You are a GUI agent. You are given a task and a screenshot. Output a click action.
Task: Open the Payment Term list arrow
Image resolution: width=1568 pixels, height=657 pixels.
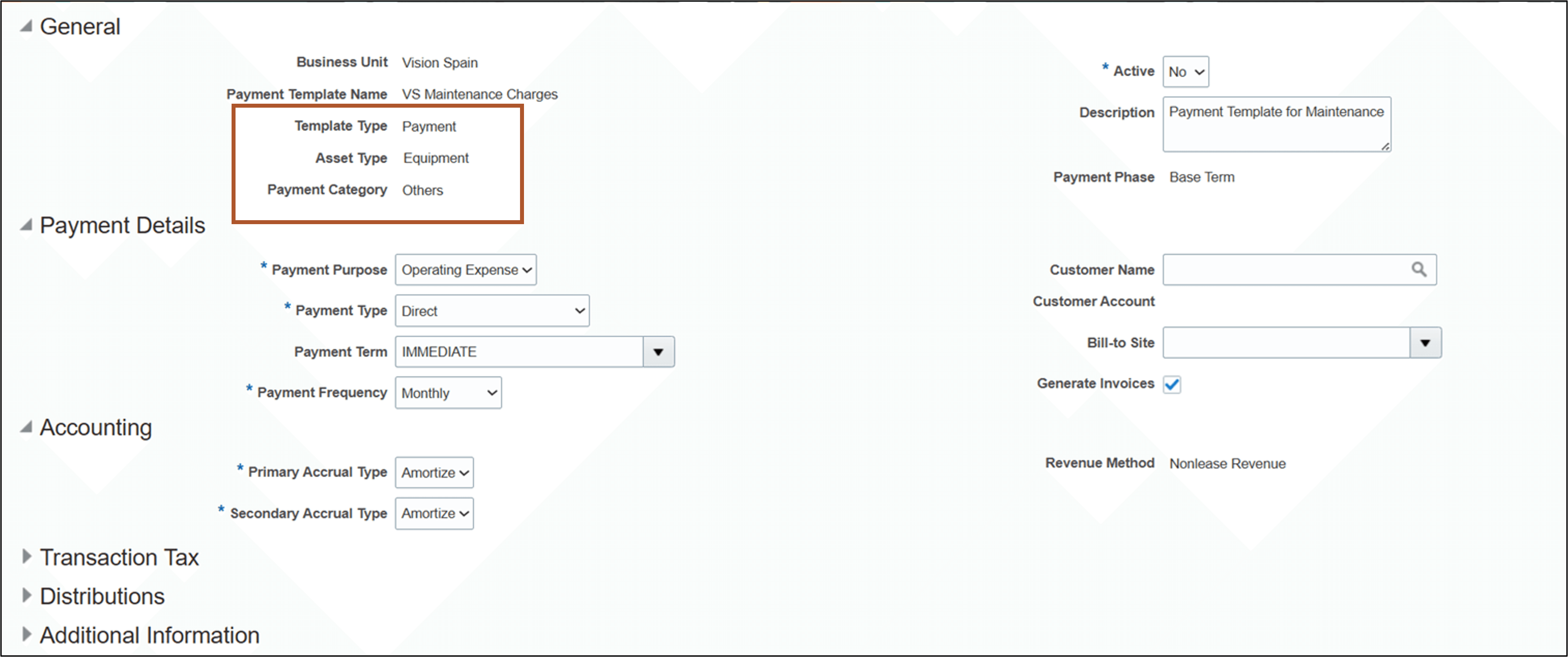[658, 351]
